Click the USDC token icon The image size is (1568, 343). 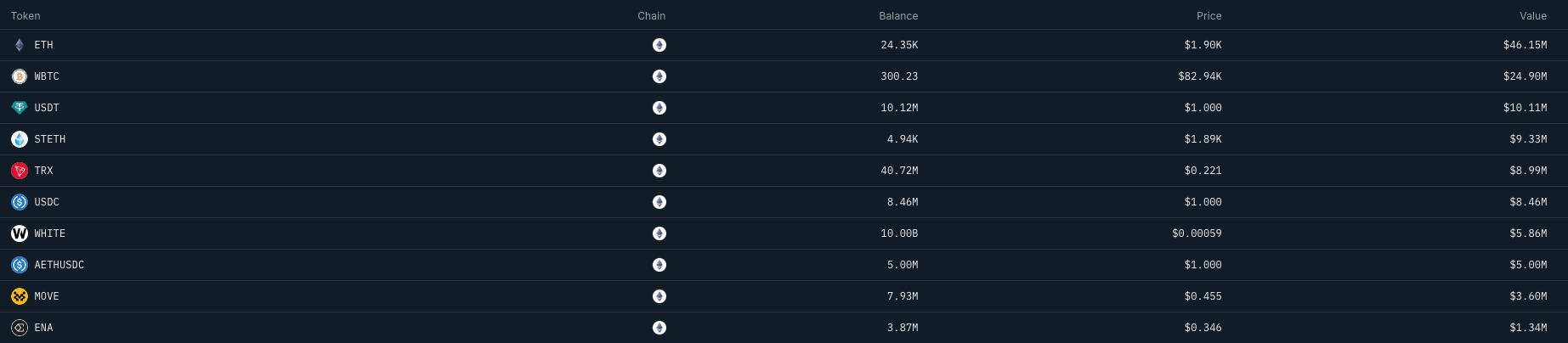coord(20,202)
